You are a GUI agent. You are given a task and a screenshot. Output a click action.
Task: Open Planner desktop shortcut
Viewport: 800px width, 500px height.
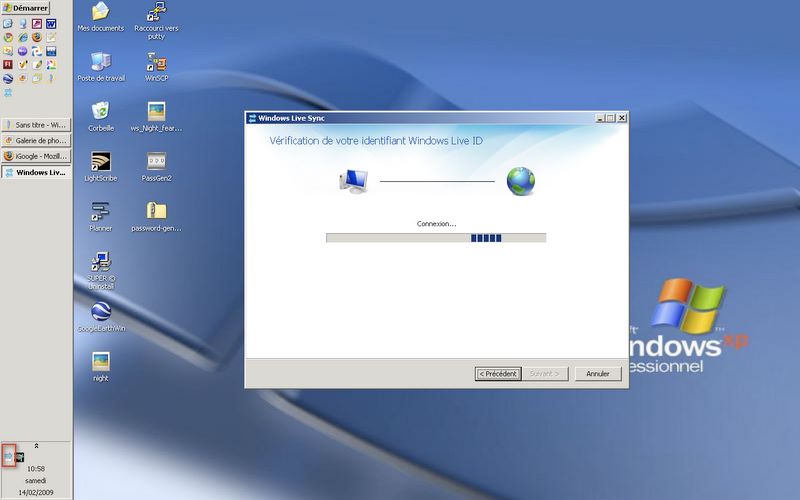coord(101,217)
